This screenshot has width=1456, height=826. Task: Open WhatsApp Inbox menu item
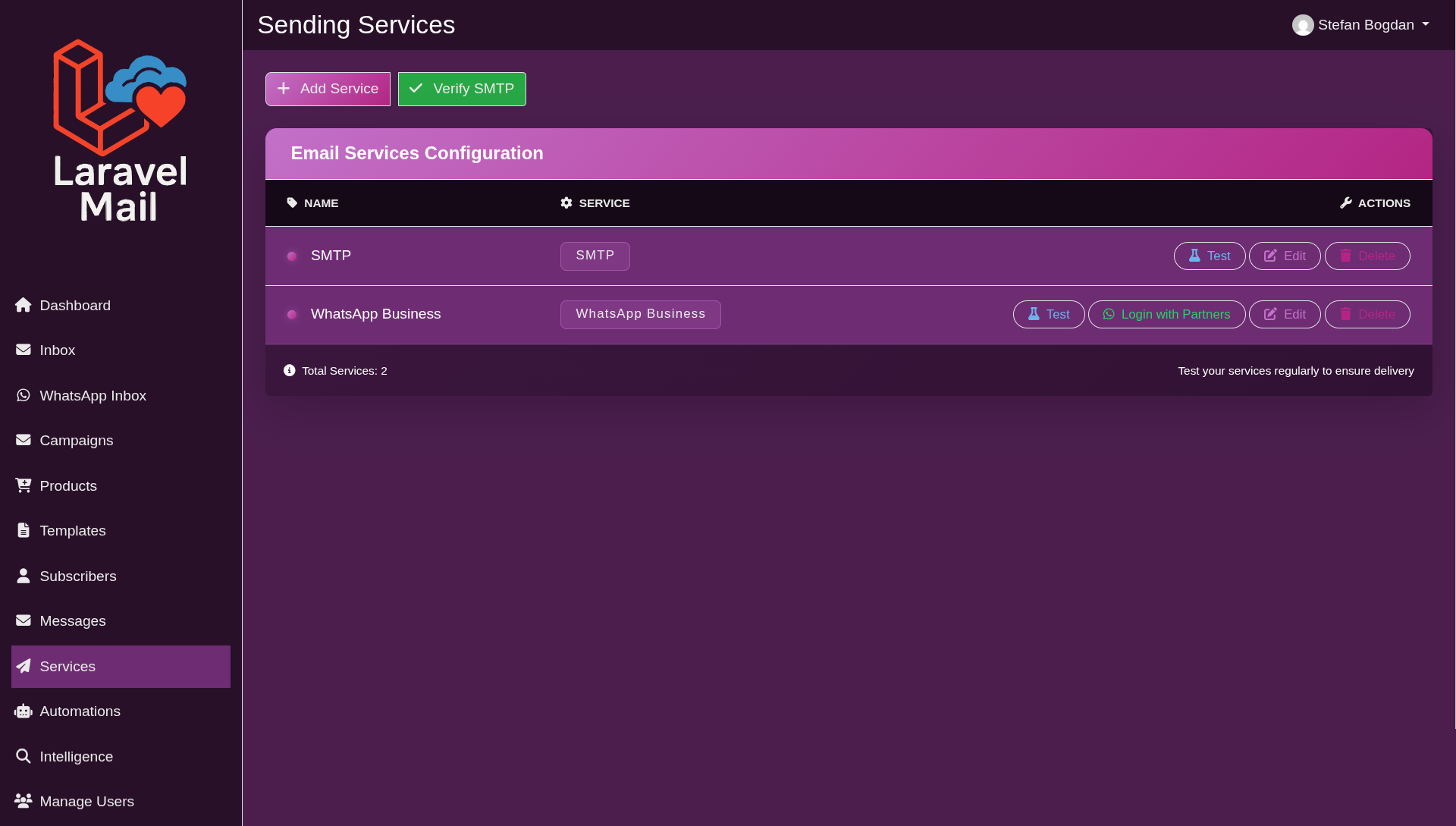(121, 395)
